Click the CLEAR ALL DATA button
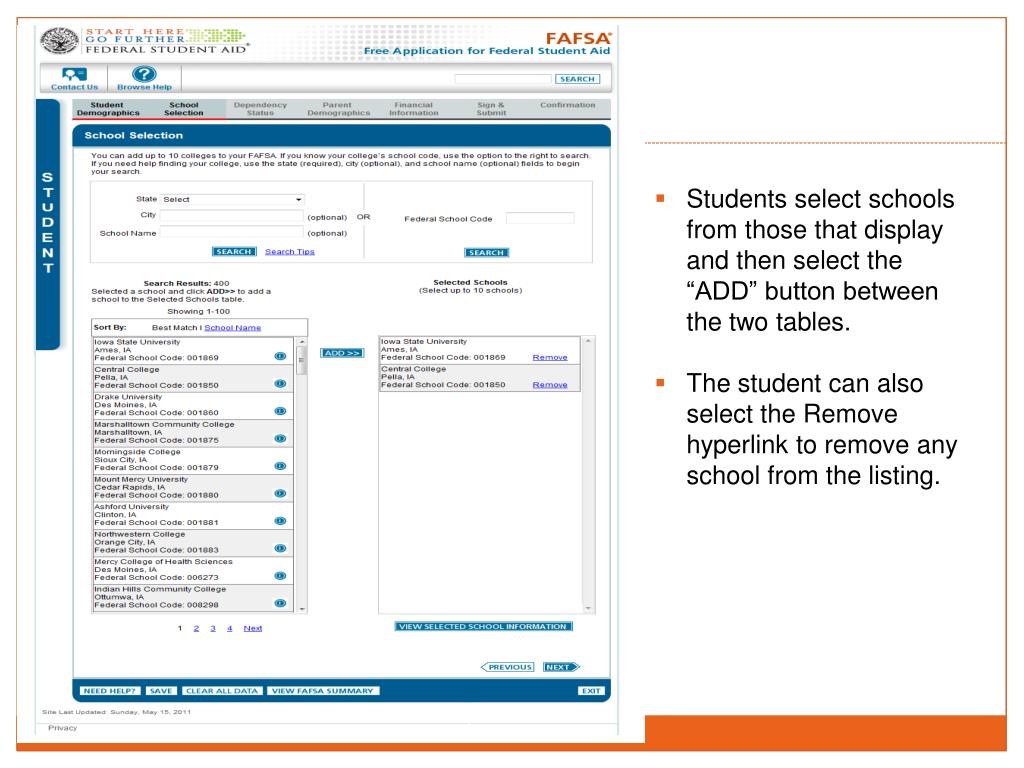The width and height of the screenshot is (1024, 768). 222,691
